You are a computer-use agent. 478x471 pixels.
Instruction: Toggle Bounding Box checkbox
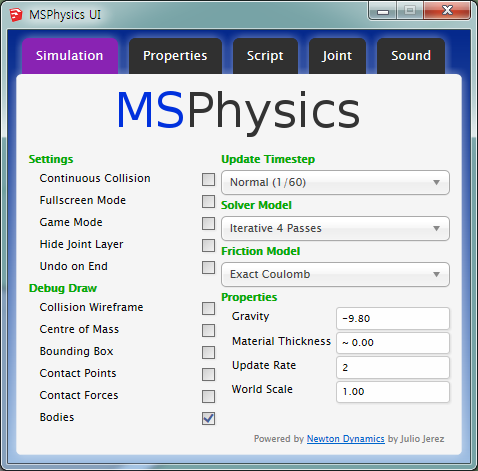208,353
